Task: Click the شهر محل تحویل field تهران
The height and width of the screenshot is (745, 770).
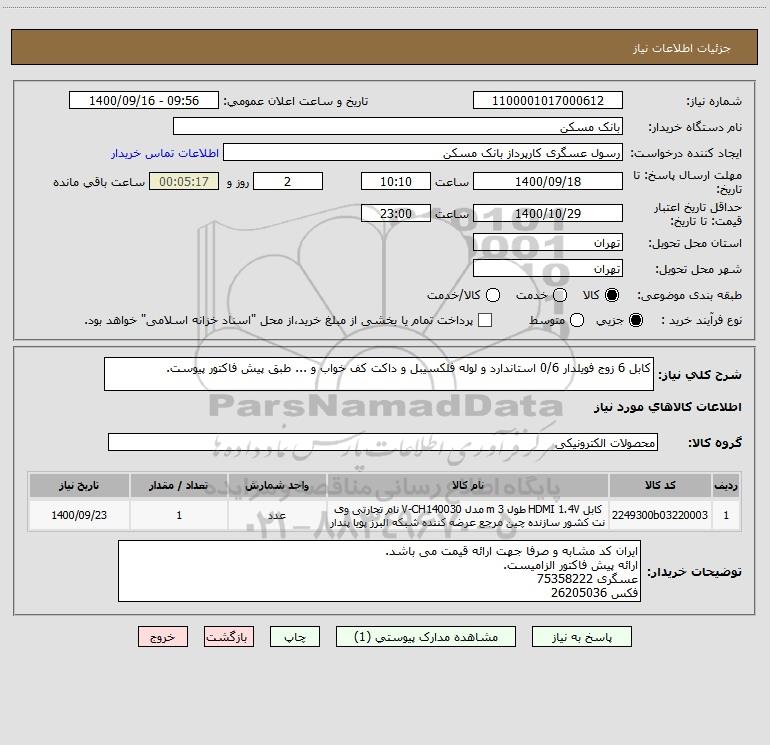Action: coord(548,269)
